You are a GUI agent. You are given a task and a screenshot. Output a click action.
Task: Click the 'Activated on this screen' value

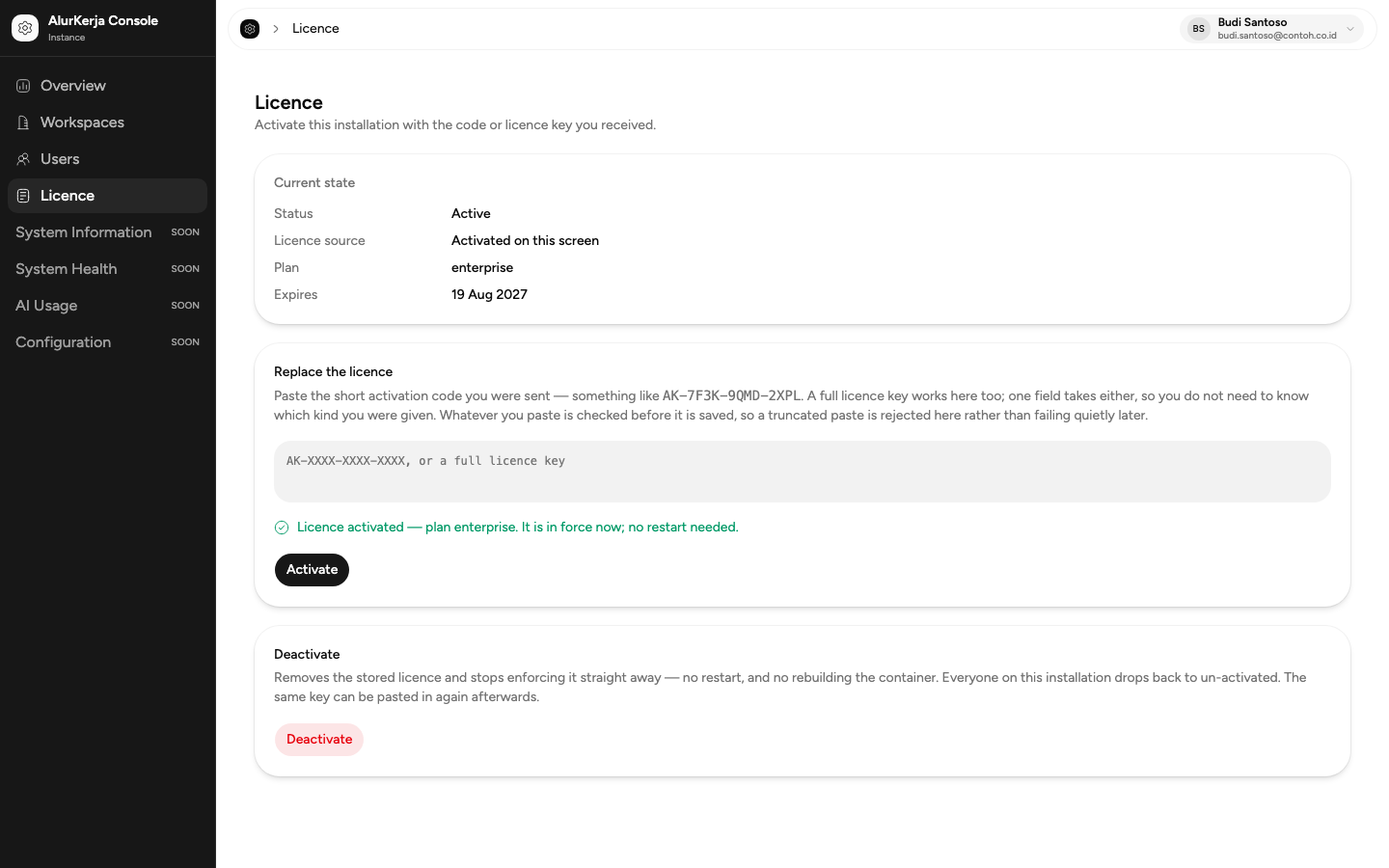tap(525, 241)
